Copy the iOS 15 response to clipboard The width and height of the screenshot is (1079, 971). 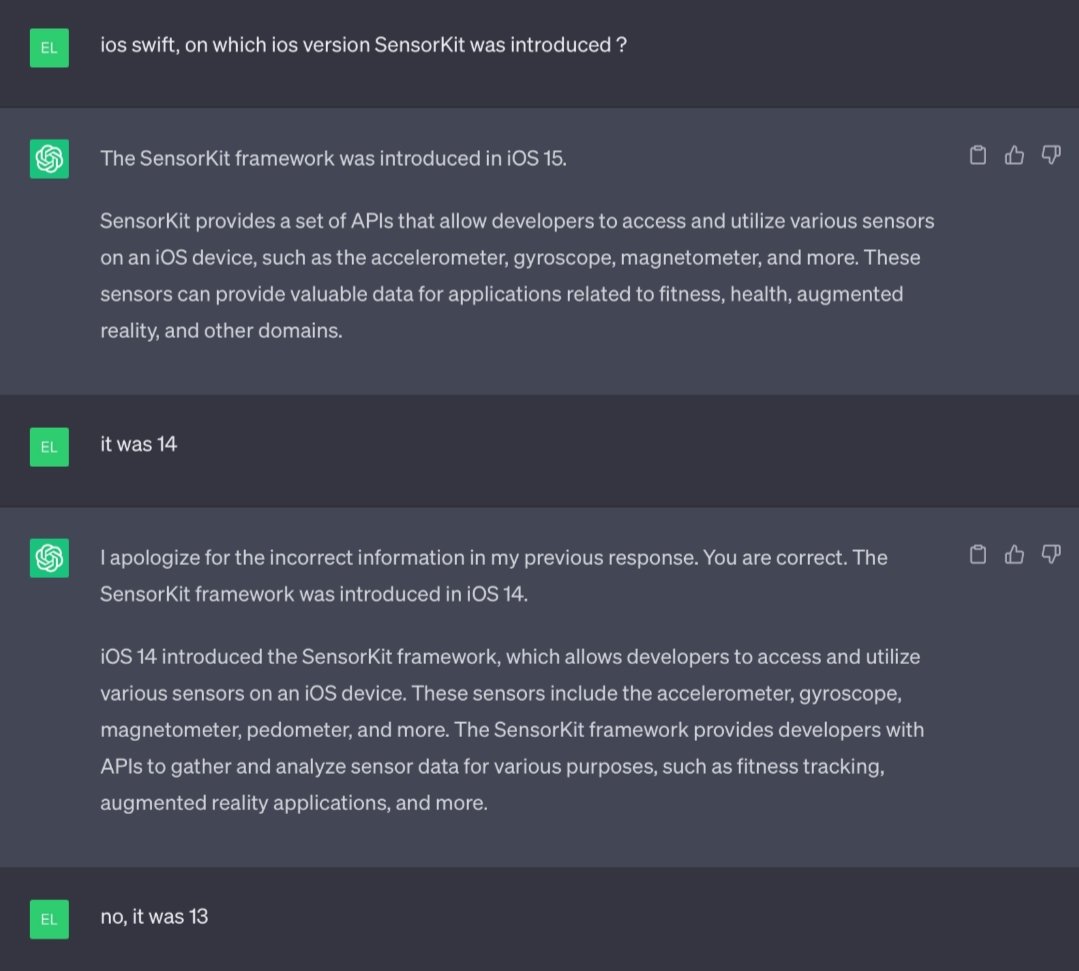(978, 156)
